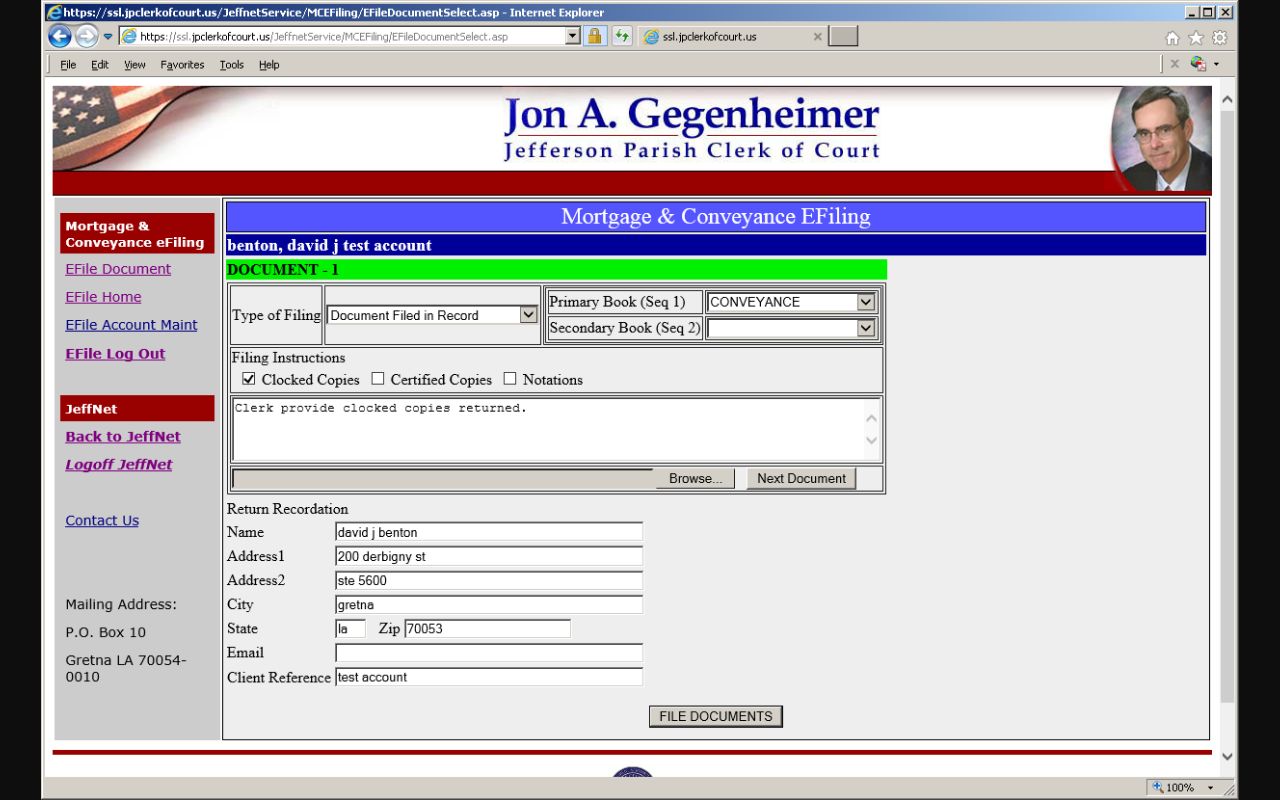The image size is (1280, 800).
Task: Open the browser Tools gear icon
Action: tap(1219, 38)
